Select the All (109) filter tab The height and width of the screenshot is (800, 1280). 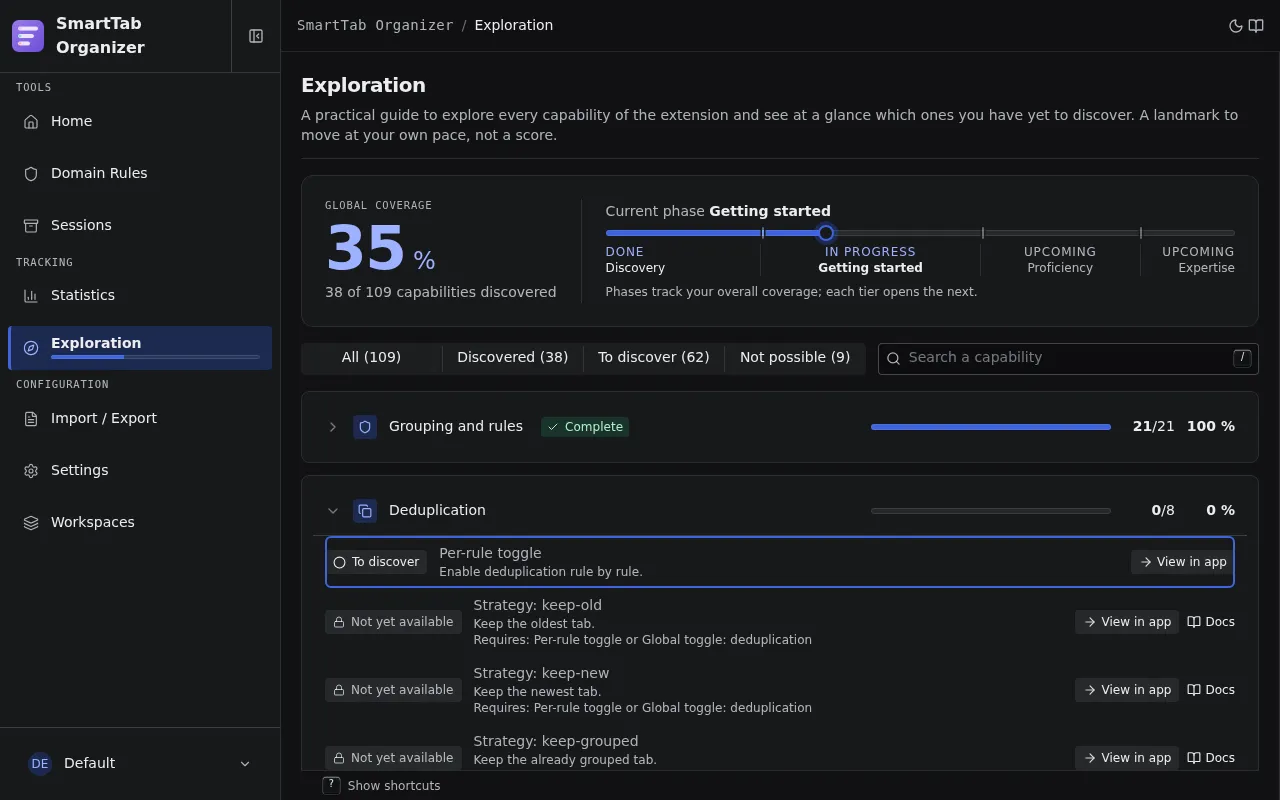[x=371, y=358]
